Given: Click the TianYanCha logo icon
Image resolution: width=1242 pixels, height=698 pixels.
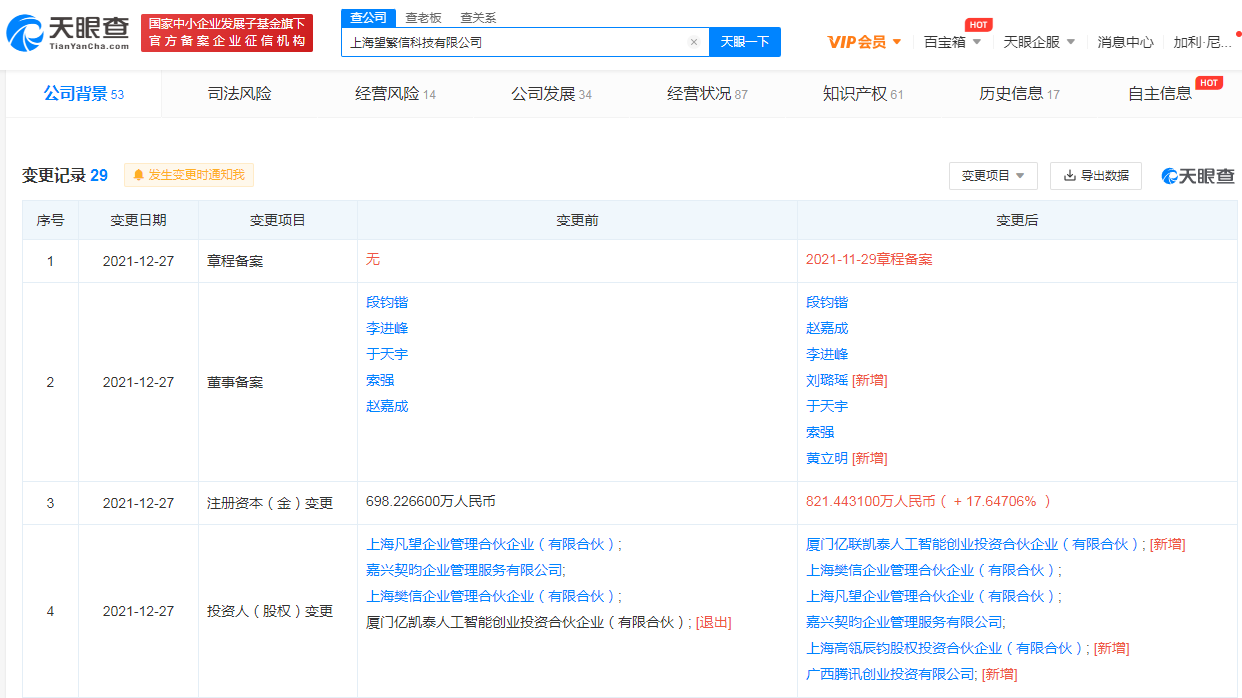Looking at the screenshot, I should click(25, 33).
